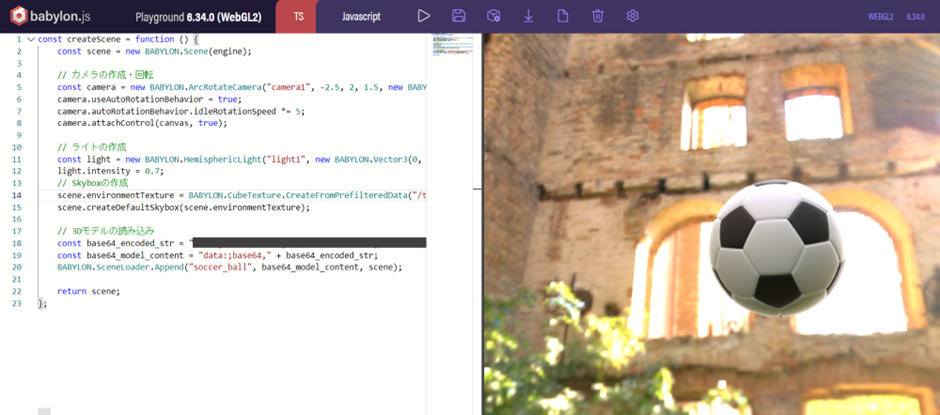
Task: Click the '// 3Dモデルの読み込み' comment
Action: (105, 231)
